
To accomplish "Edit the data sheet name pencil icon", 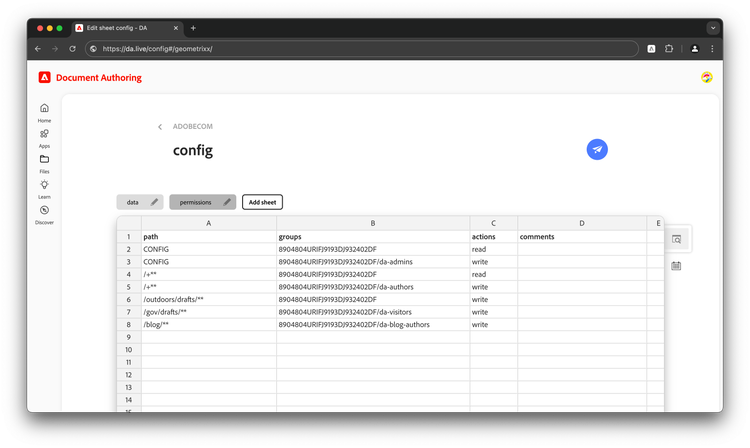I will (x=154, y=202).
